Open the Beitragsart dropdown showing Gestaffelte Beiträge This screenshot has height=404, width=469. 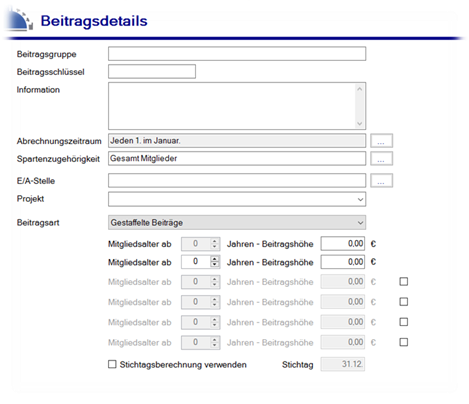pos(237,222)
